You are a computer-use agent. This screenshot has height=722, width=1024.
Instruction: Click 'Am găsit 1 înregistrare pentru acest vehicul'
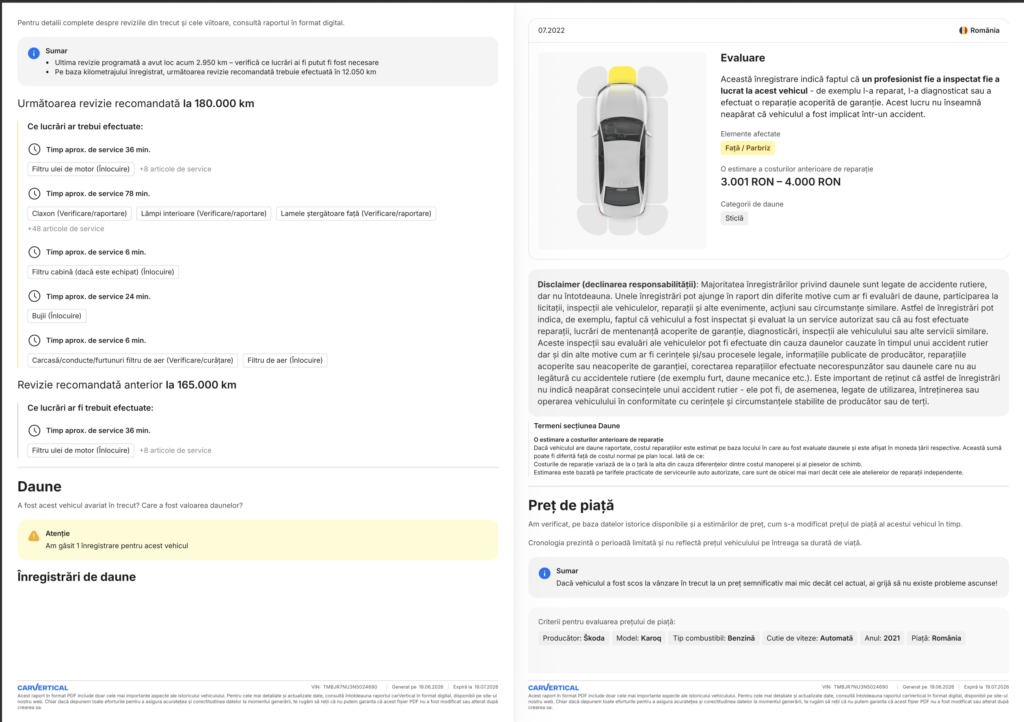point(117,546)
